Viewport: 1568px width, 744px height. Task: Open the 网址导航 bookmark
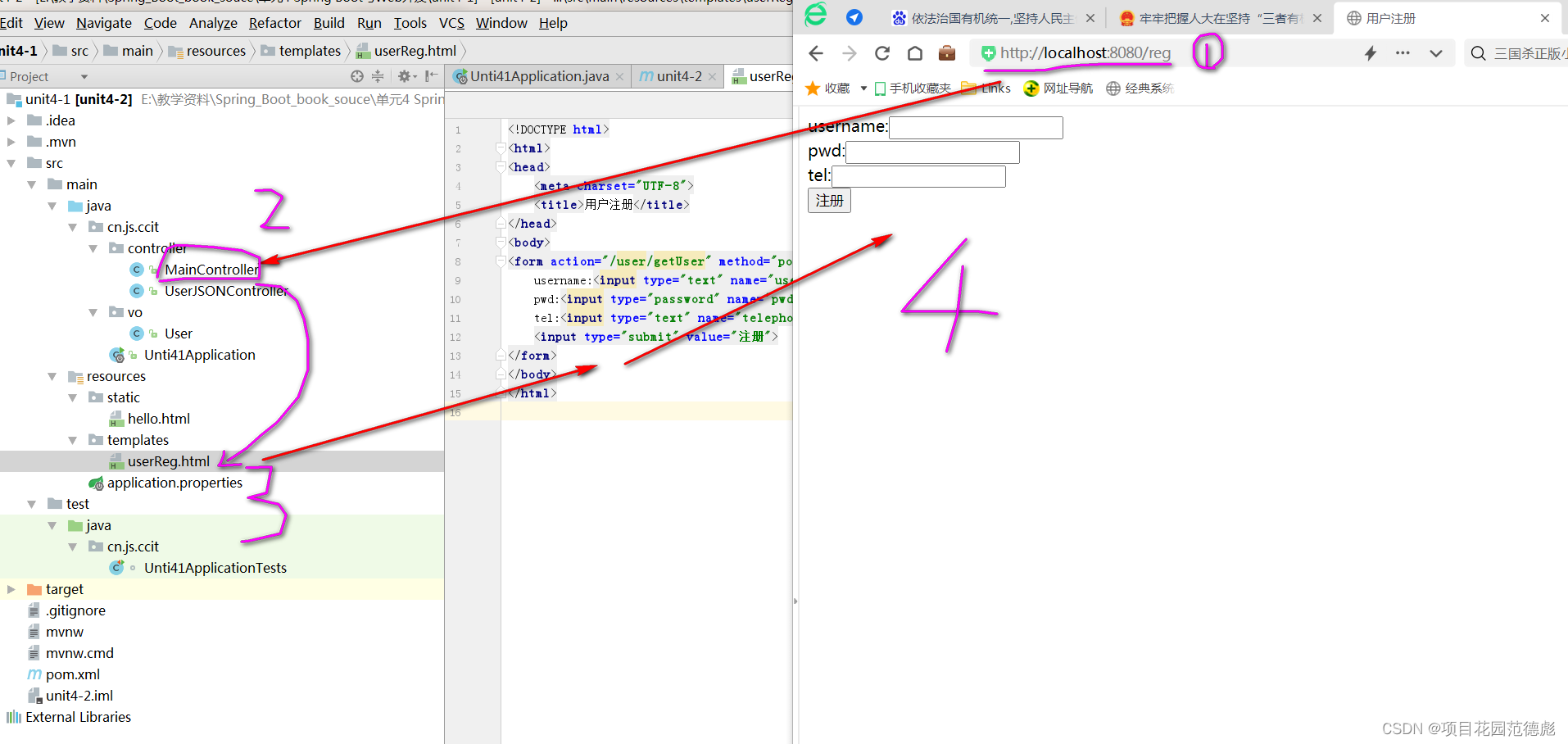1058,88
